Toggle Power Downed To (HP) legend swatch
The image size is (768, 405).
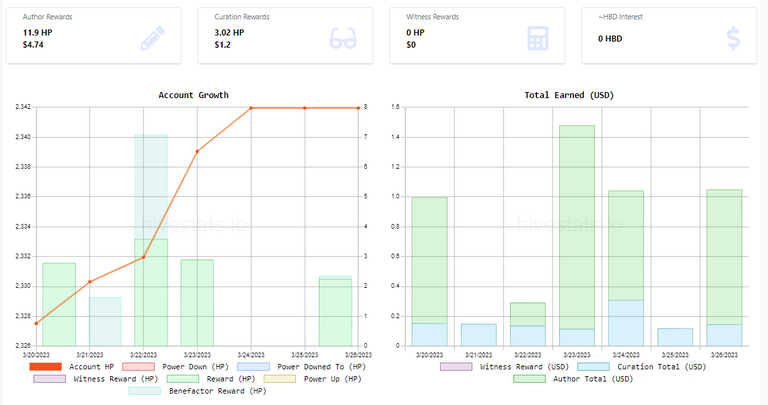(x=253, y=367)
